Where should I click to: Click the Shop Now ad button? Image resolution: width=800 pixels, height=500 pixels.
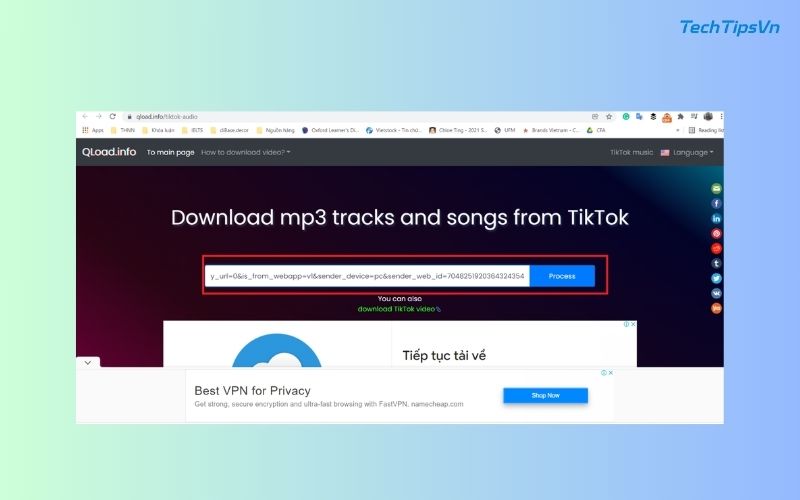point(545,395)
